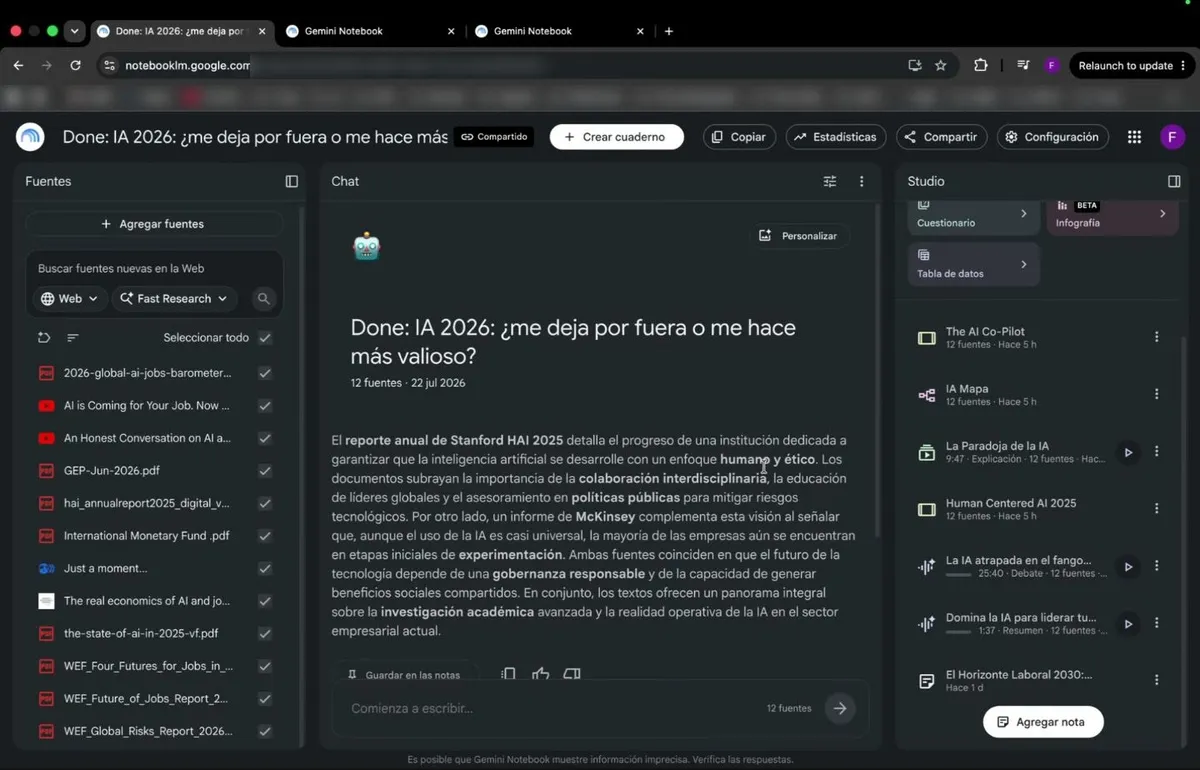Expand the Infografía card options
Screen dimensions: 1200x770
(1162, 213)
